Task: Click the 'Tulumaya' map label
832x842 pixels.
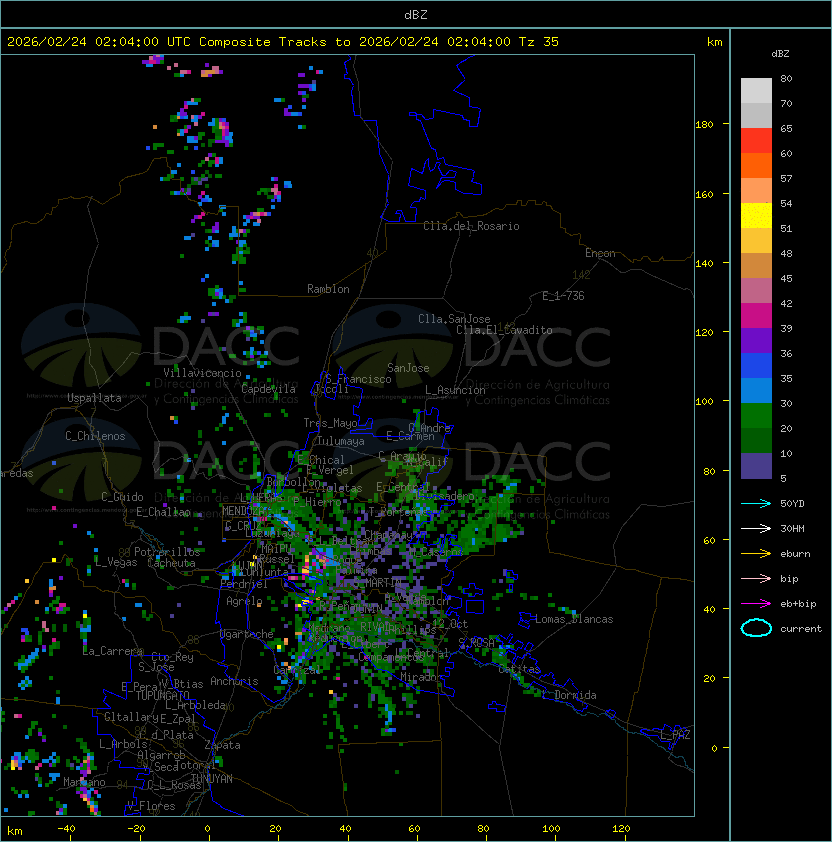Action: pos(341,441)
